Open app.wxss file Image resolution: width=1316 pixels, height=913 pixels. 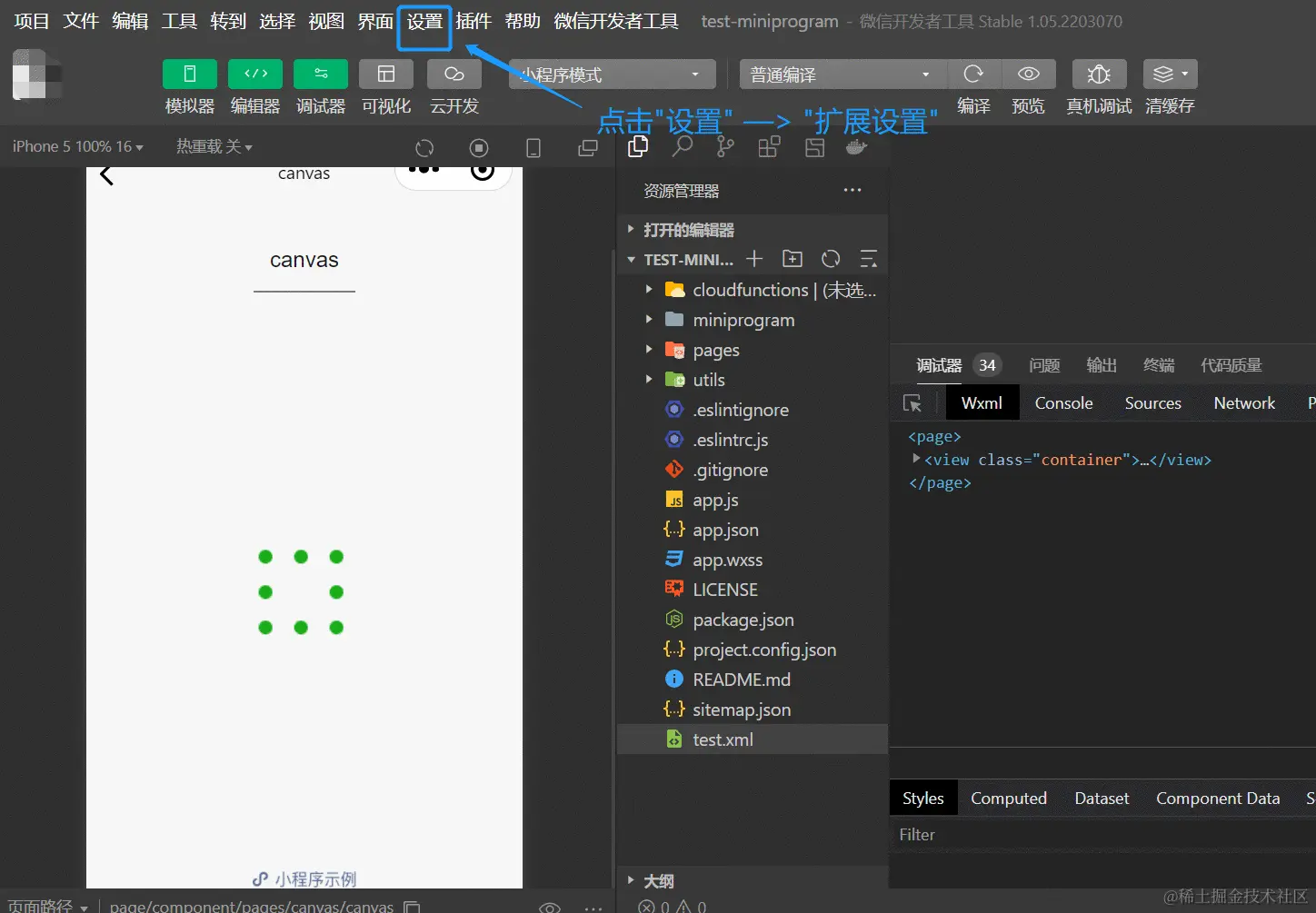(x=753, y=560)
